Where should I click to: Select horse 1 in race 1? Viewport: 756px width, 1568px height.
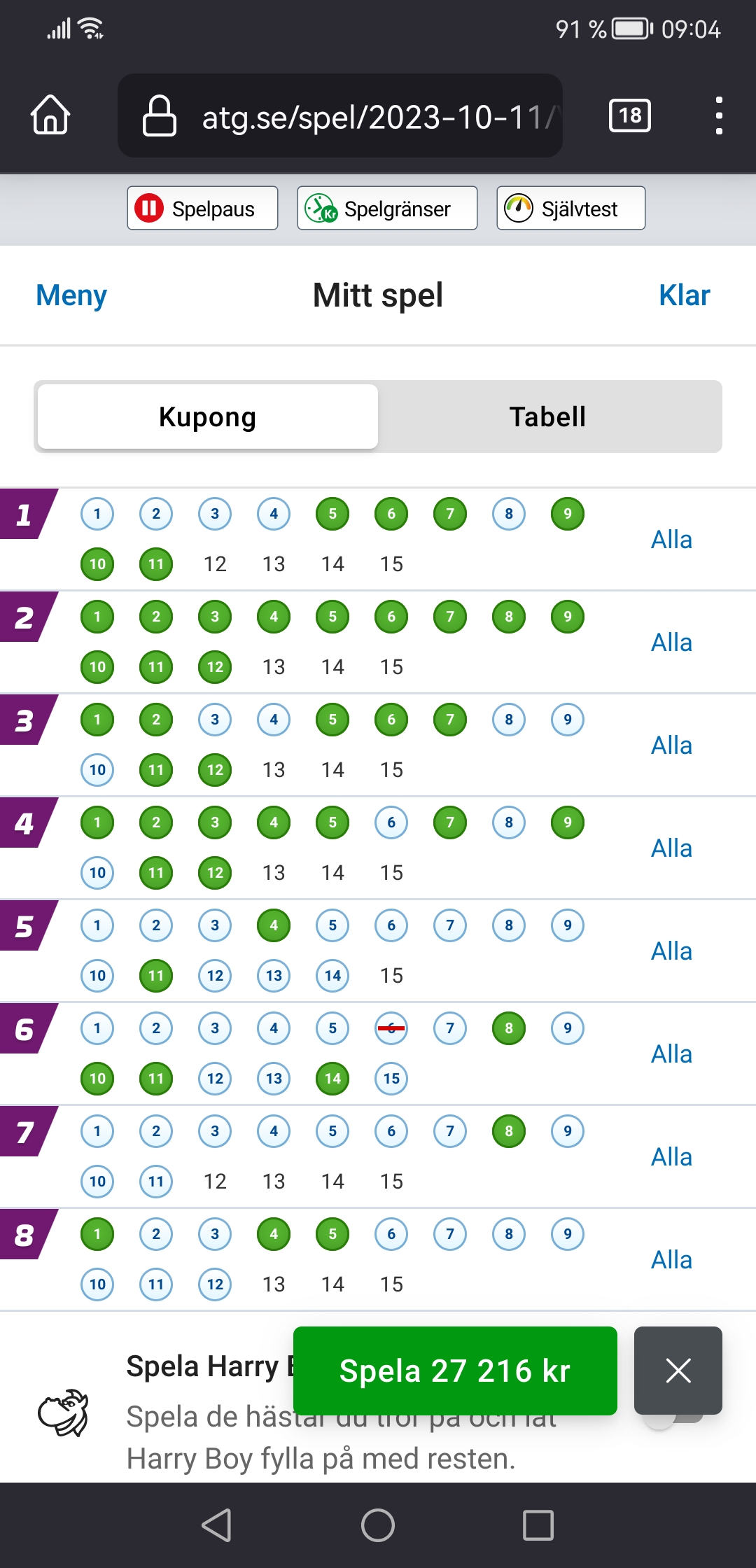(97, 514)
